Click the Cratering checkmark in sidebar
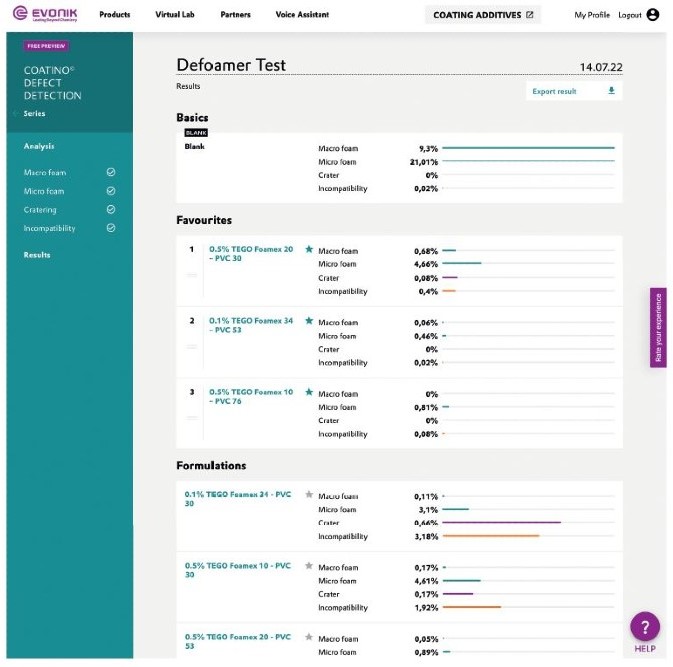The height and width of the screenshot is (667, 673). (x=111, y=209)
